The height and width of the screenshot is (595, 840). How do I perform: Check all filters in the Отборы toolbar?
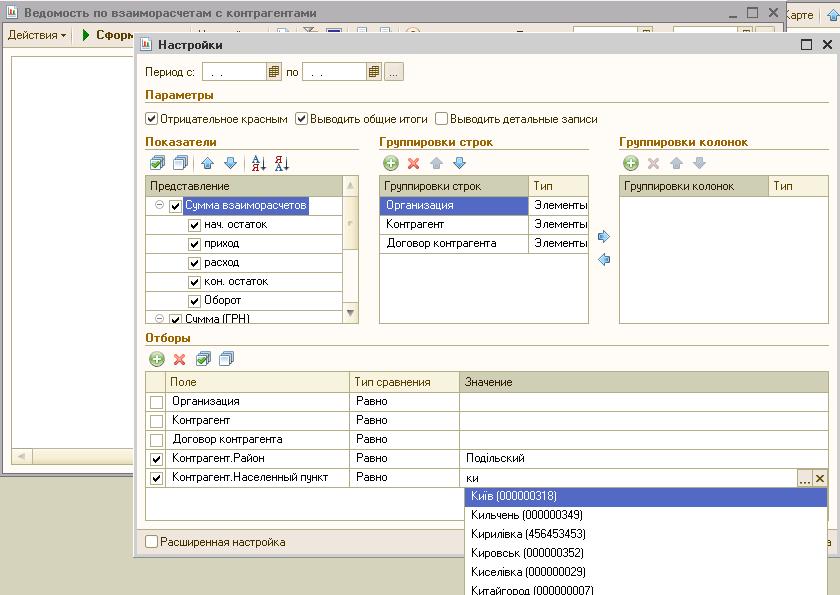point(204,359)
